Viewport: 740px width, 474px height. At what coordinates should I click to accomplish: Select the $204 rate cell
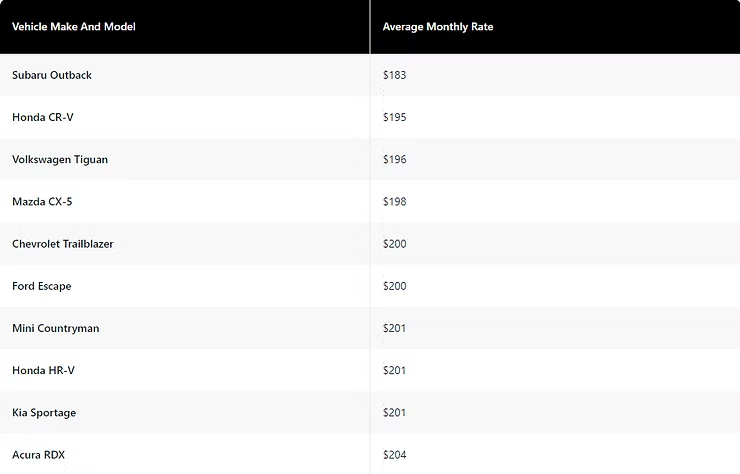point(394,455)
